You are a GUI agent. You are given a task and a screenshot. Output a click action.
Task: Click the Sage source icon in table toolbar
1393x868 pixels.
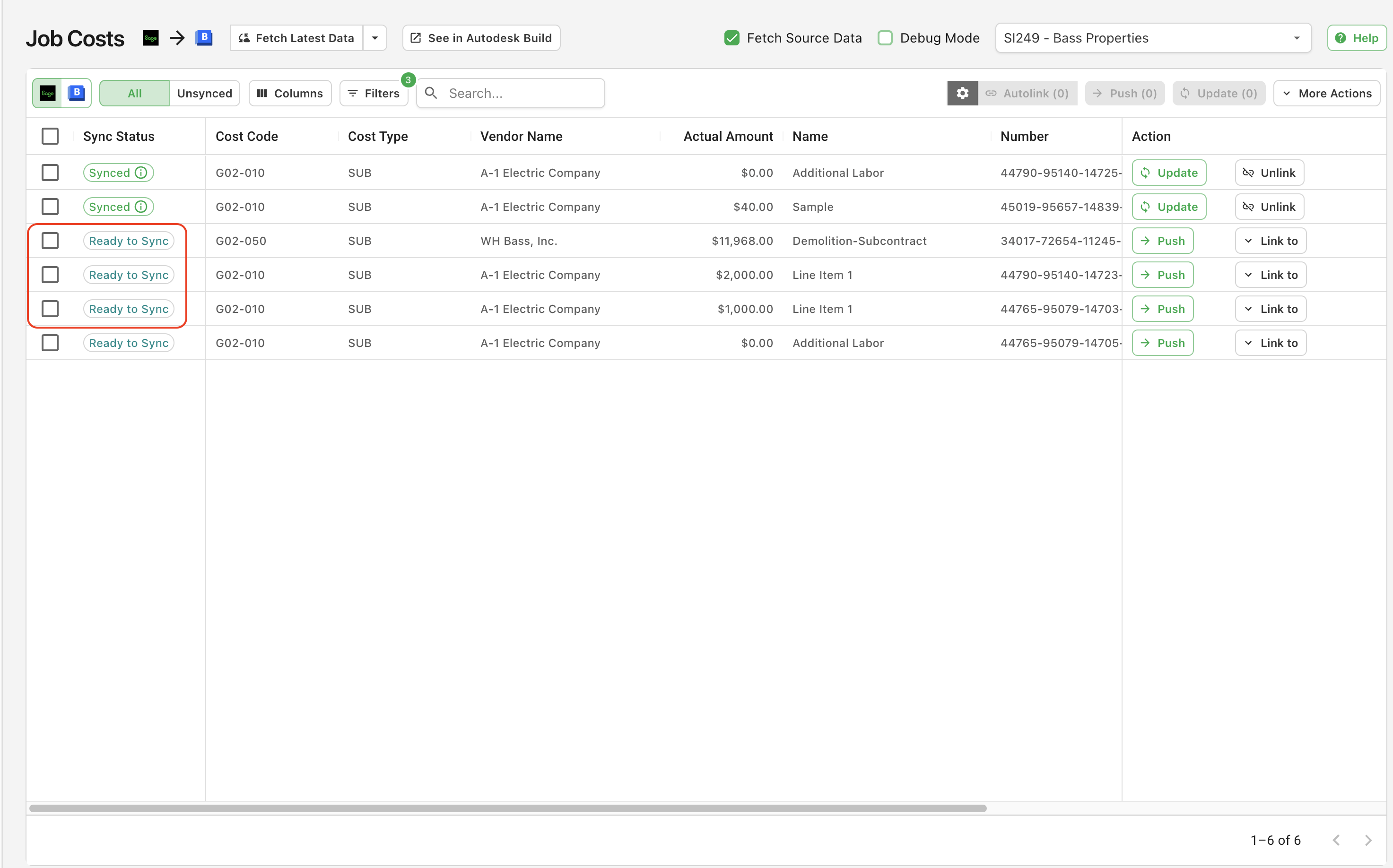tap(48, 93)
